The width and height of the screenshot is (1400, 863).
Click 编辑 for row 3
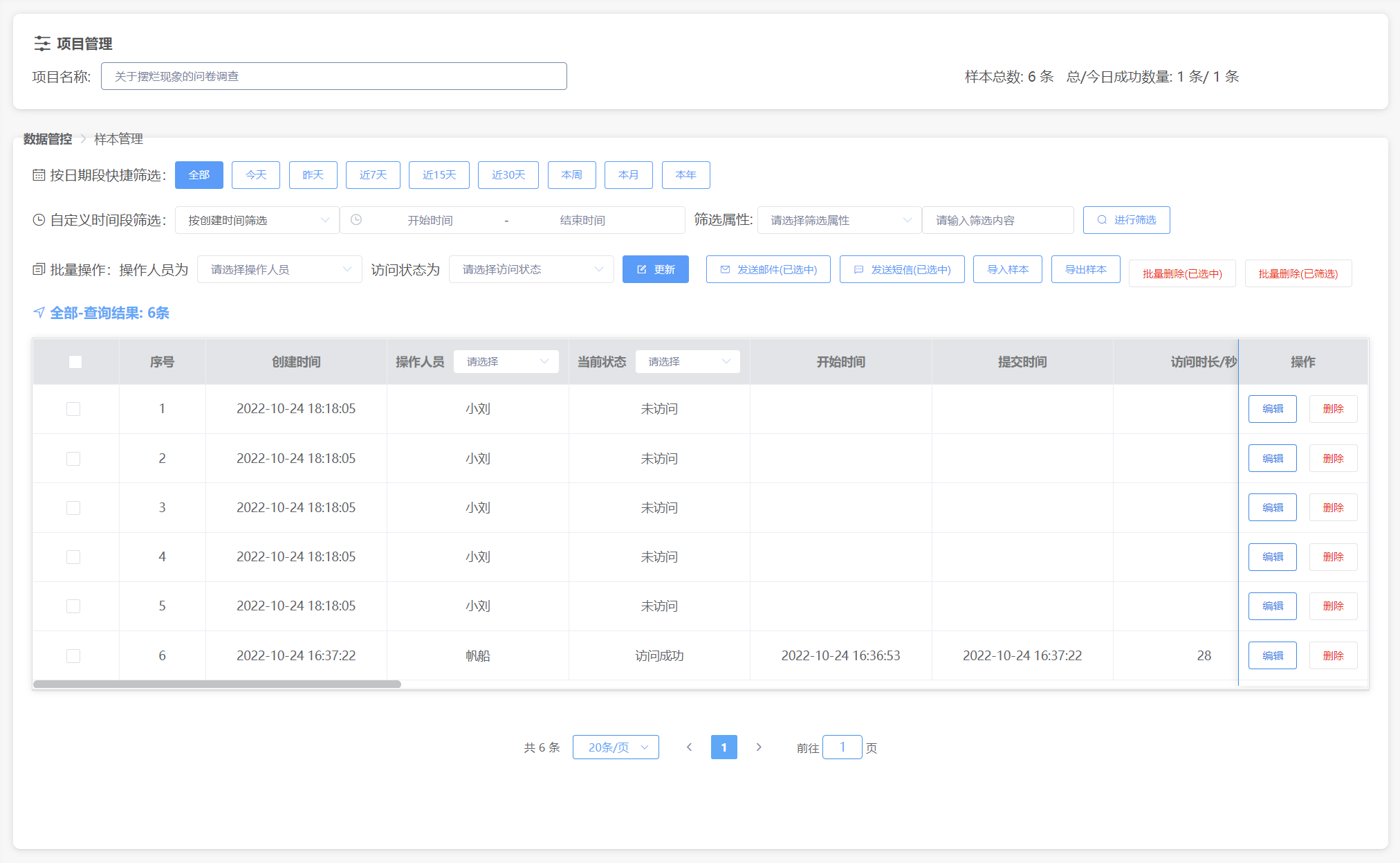point(1273,508)
